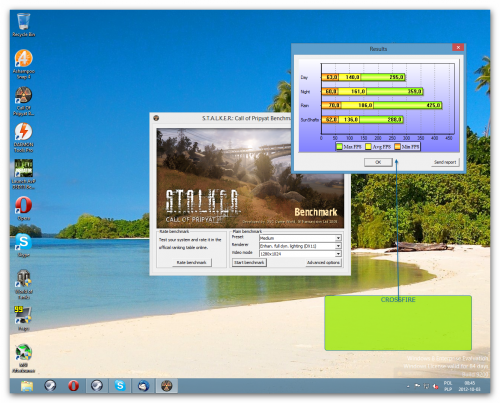Open the POL language indicator
Viewport: 500px width, 403px height.
click(x=448, y=386)
